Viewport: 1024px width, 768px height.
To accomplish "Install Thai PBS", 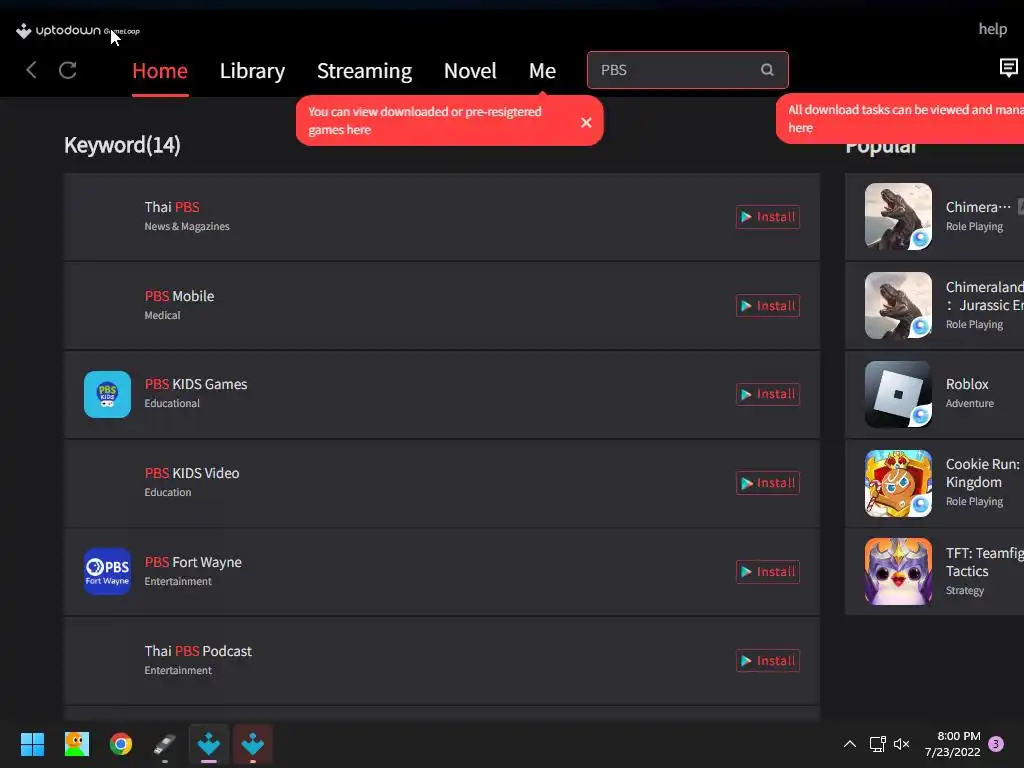I will 767,217.
